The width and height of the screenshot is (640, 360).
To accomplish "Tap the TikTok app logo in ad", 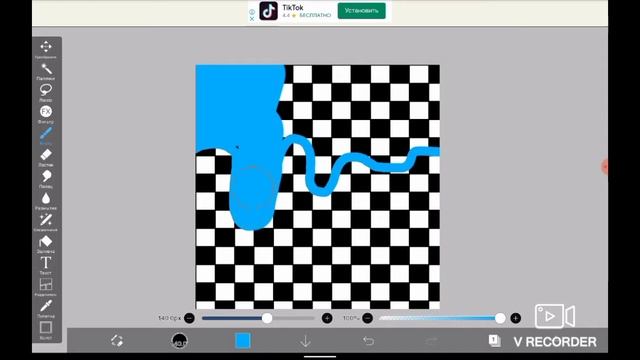I will tap(269, 11).
